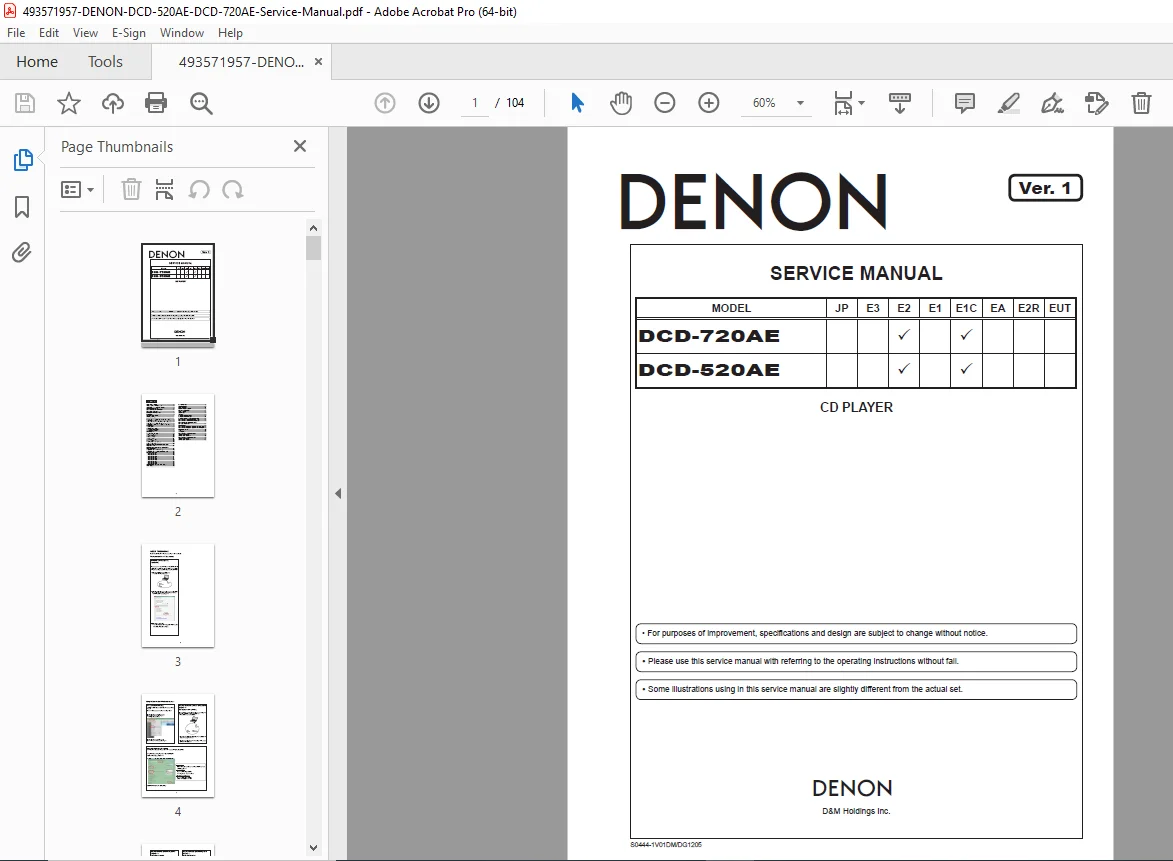This screenshot has height=861, width=1173.
Task: Switch to the Home tab
Action: [x=37, y=62]
